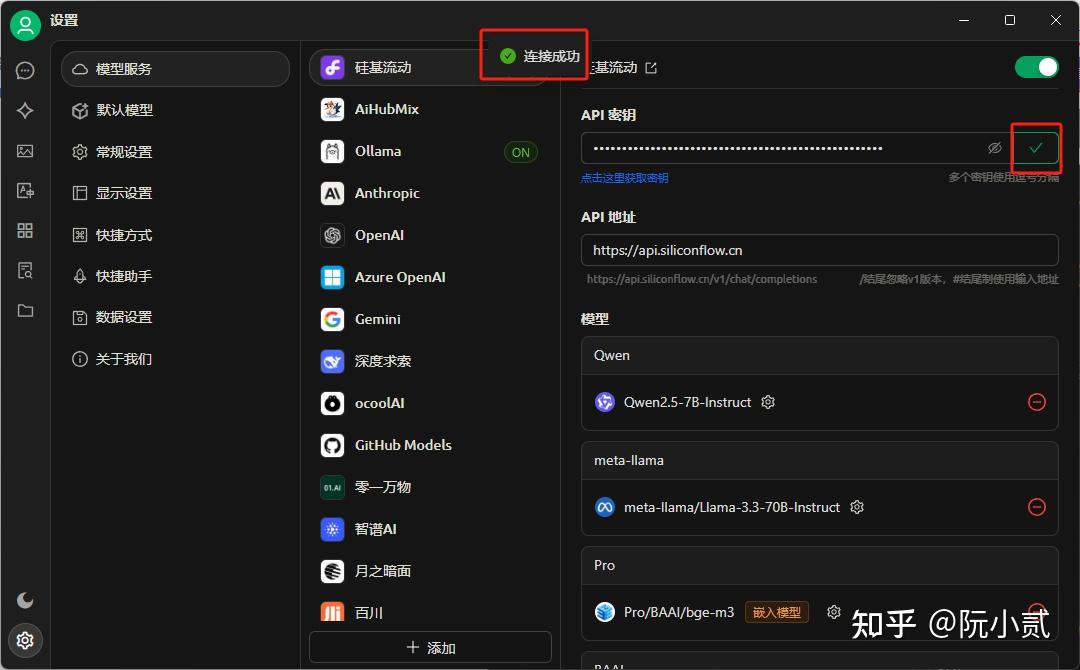Click the Azure OpenAI logo
Image resolution: width=1080 pixels, height=670 pixels.
pyautogui.click(x=333, y=278)
